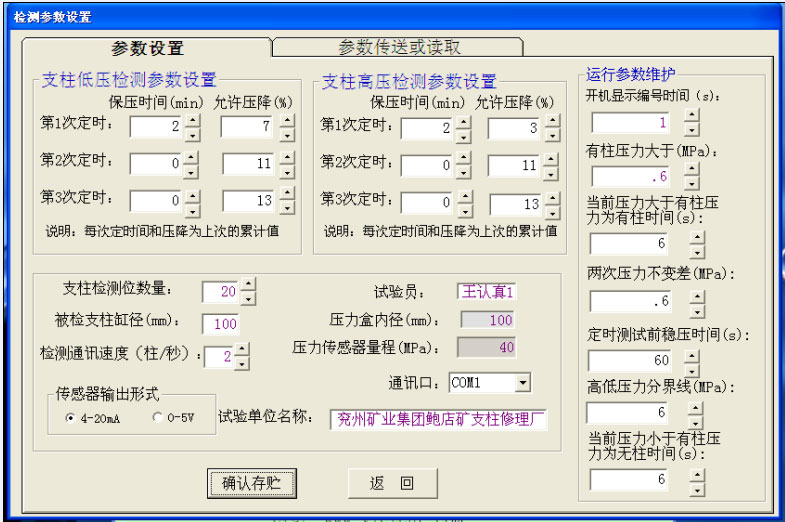Open the 通讯口 COM1 dropdown
785x522 pixels.
521,382
